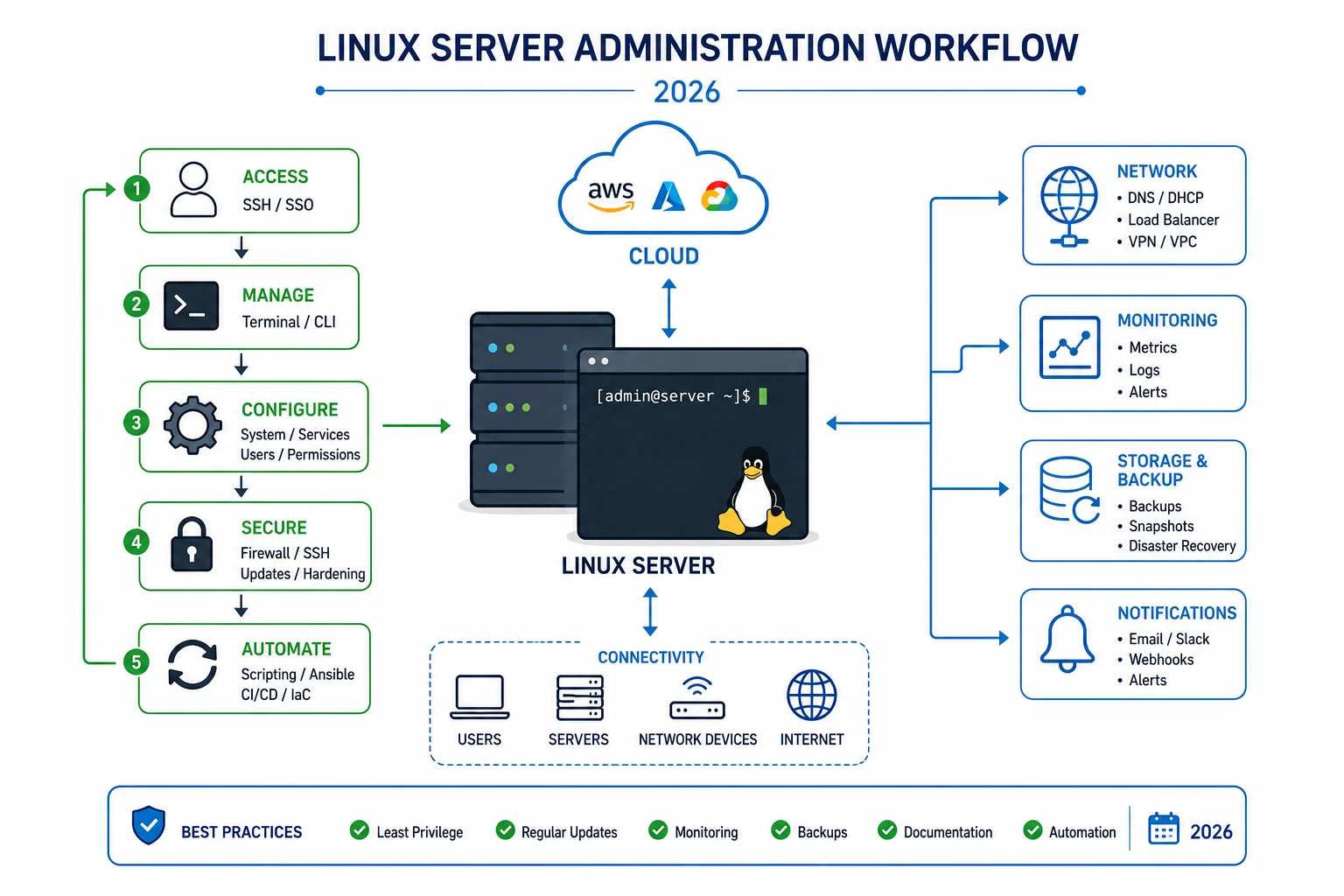Click the CLOUD label
This screenshot has height=896, width=1344.
[x=664, y=256]
